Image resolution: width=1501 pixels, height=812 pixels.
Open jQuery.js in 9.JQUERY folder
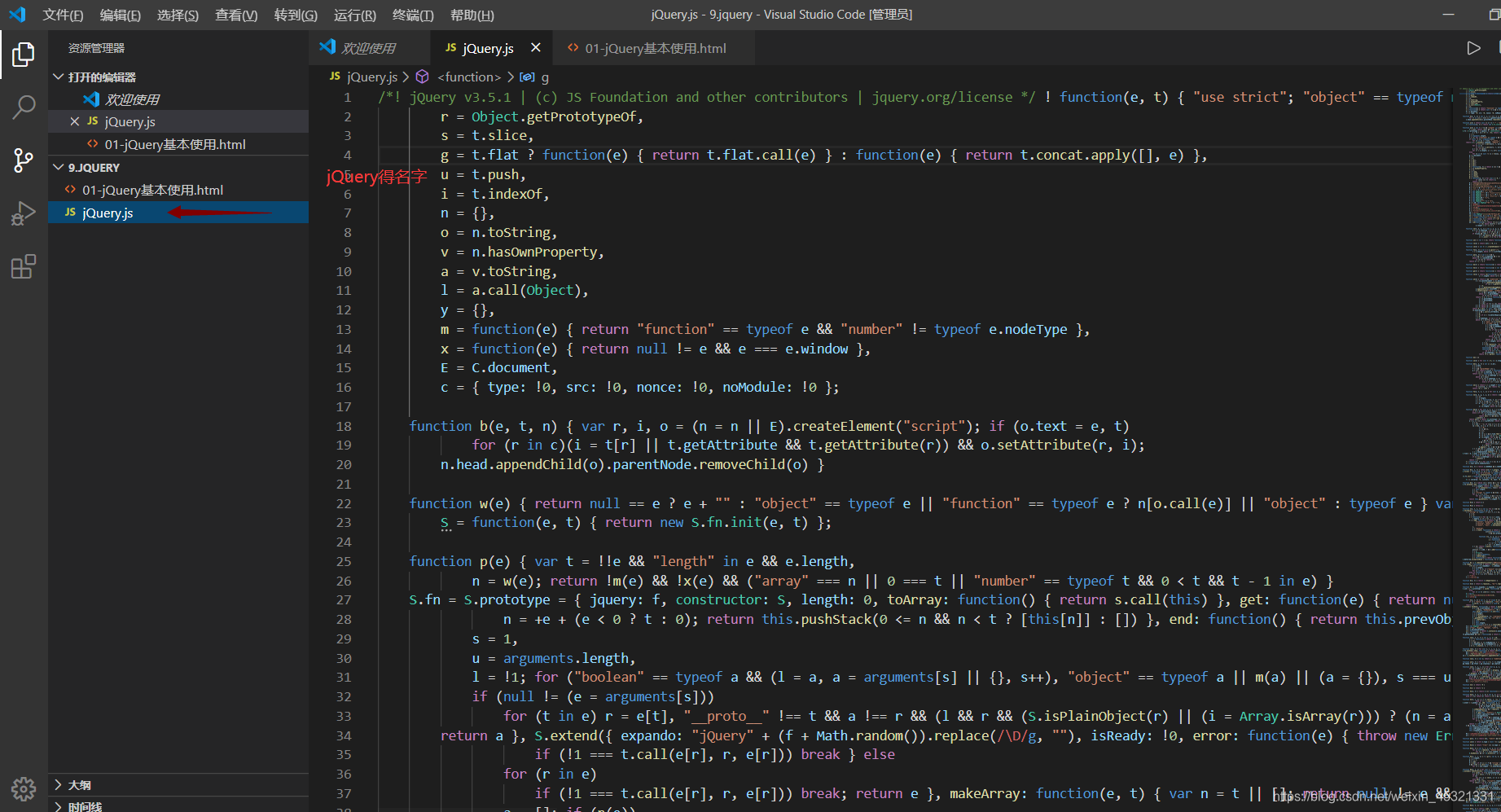coord(178,213)
